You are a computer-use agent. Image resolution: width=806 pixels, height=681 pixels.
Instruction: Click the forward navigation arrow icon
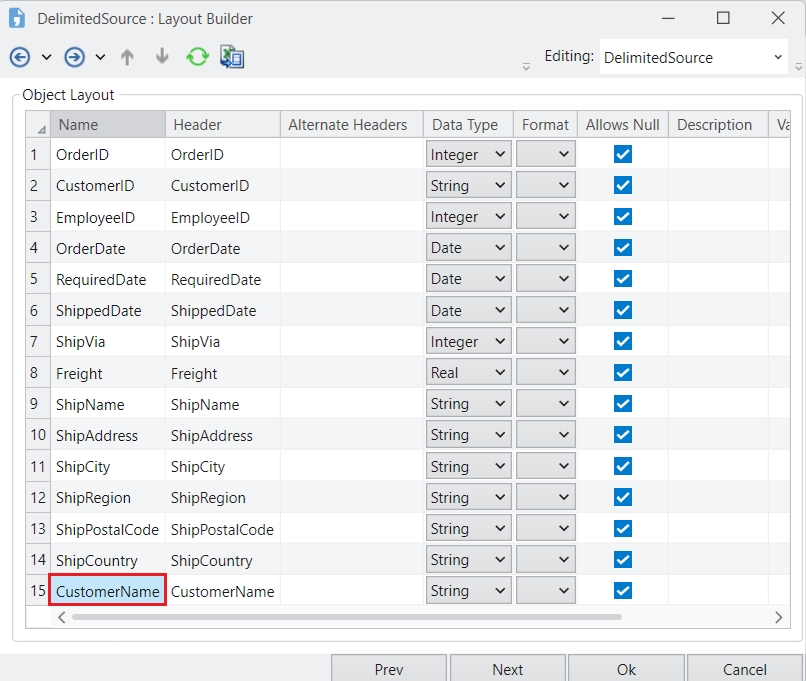tap(74, 57)
